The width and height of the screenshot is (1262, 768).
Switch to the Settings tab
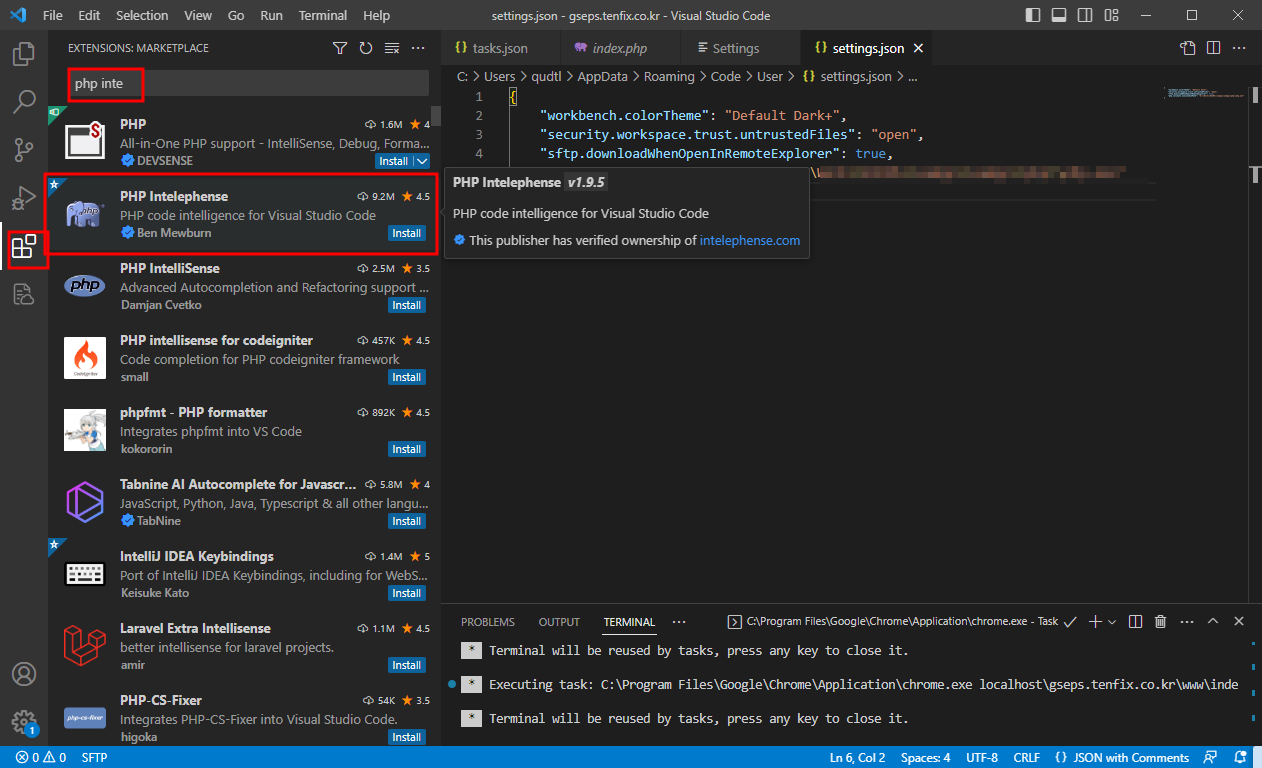coord(740,48)
